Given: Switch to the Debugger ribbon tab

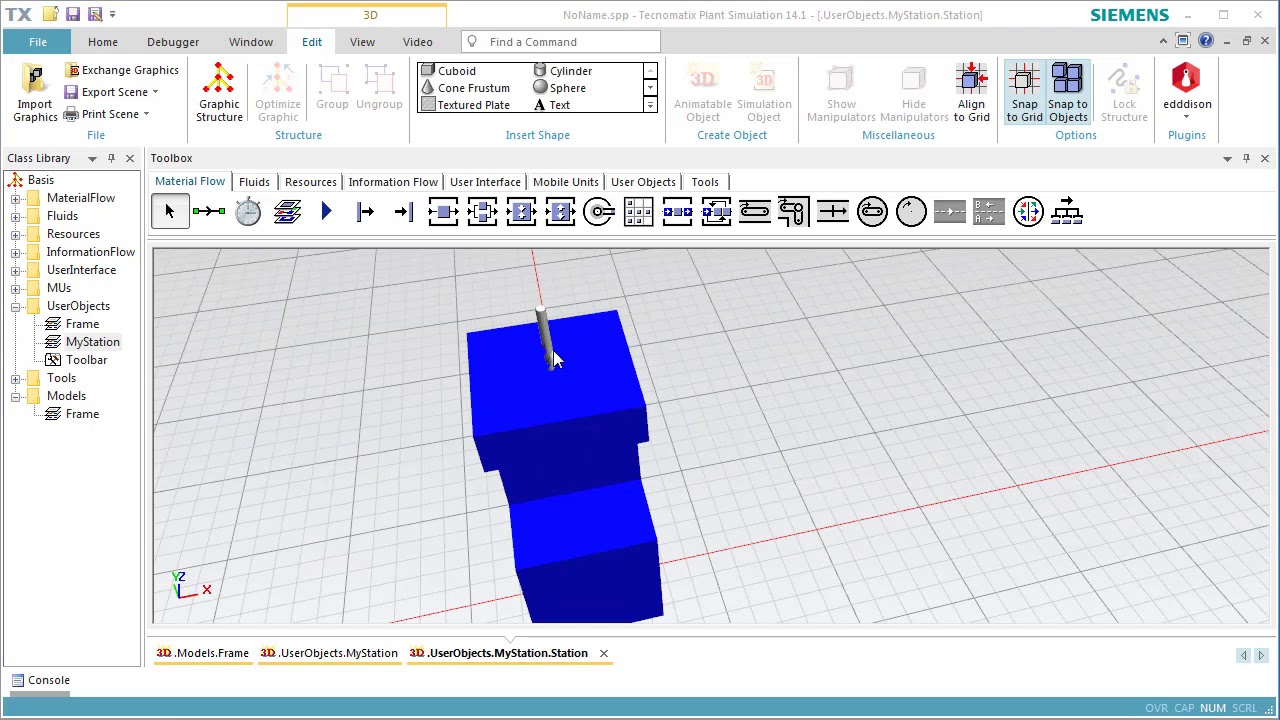Looking at the screenshot, I should (x=173, y=42).
